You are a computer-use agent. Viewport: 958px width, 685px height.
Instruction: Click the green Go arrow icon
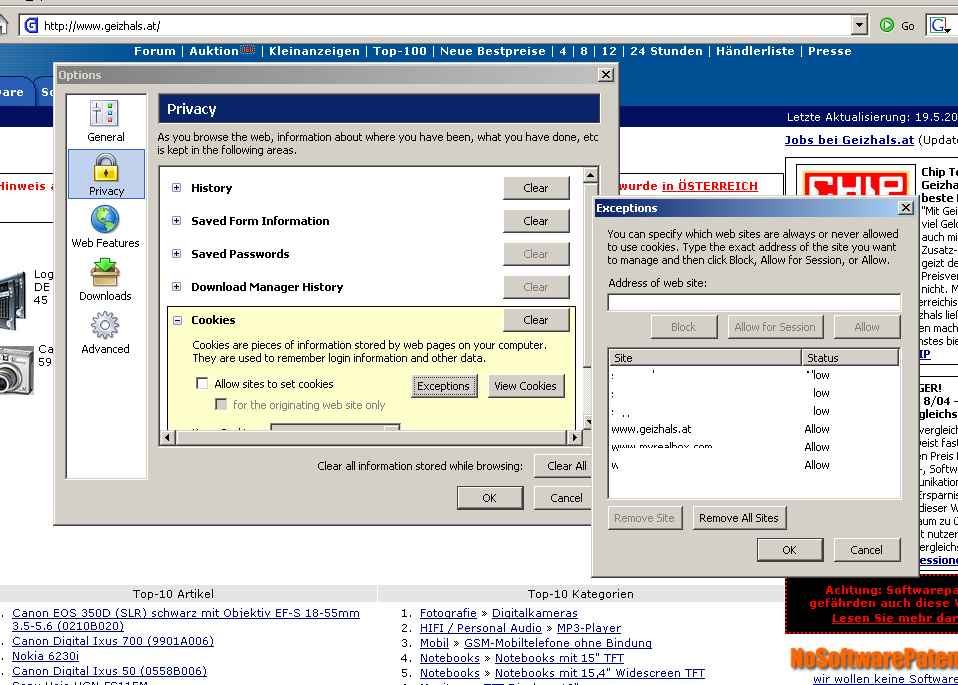click(x=886, y=25)
